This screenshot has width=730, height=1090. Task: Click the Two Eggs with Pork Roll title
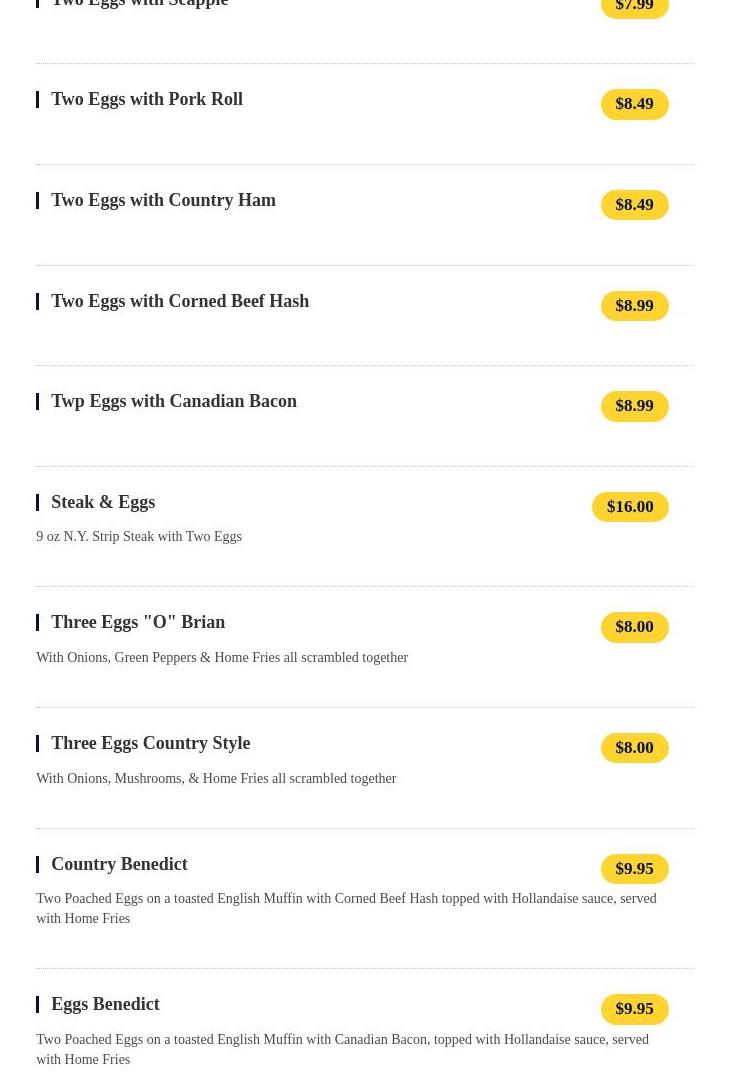[147, 100]
